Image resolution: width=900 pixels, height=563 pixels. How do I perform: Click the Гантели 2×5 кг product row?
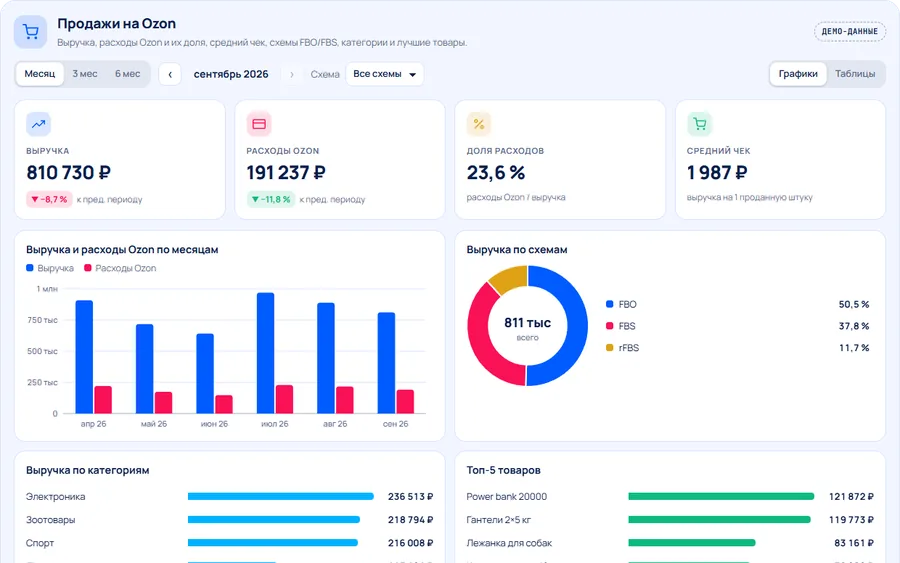[x=670, y=520]
